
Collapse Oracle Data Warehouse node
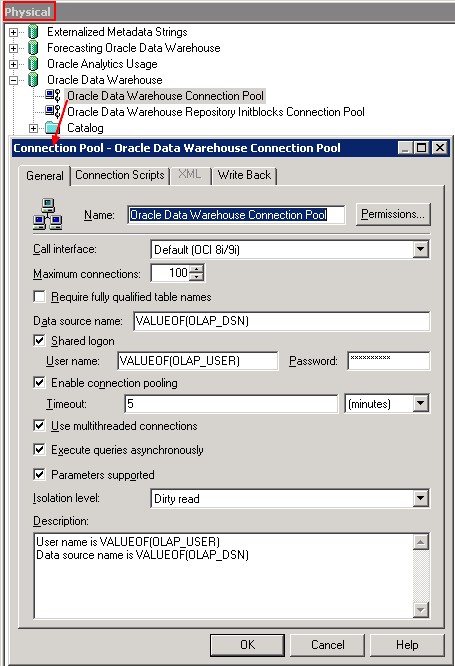pos(14,80)
